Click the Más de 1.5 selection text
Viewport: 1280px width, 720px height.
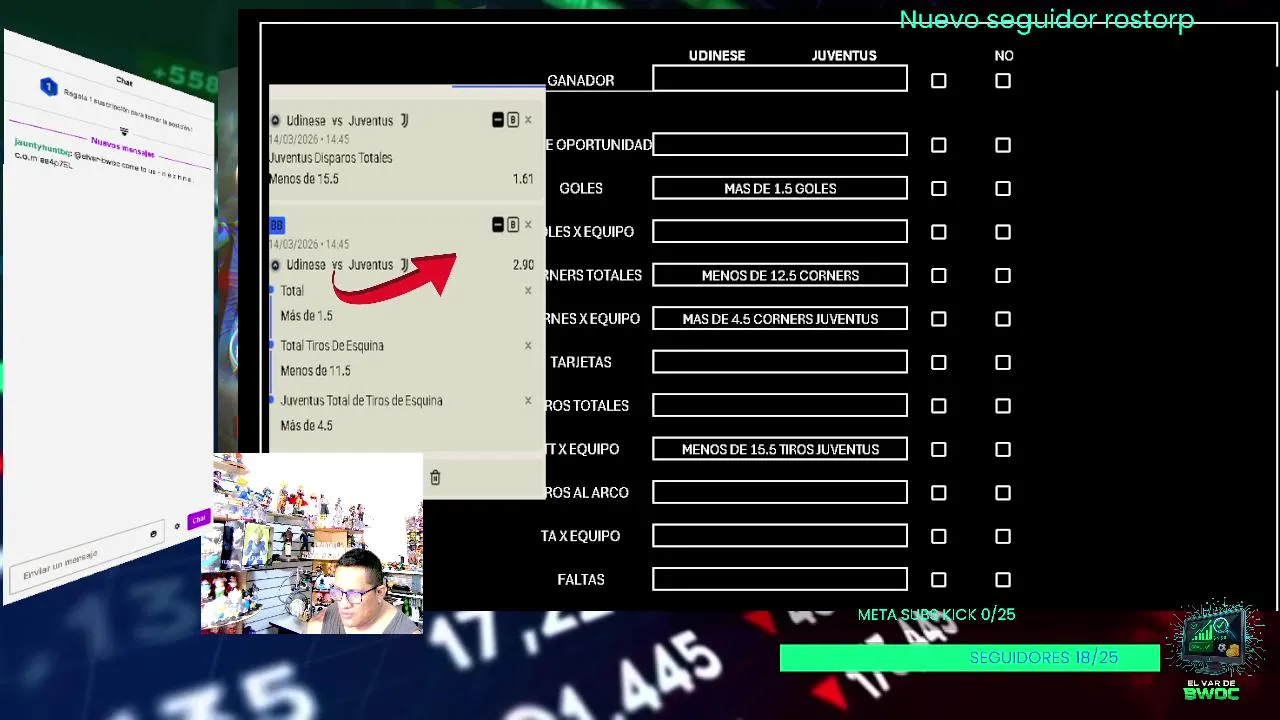[306, 316]
